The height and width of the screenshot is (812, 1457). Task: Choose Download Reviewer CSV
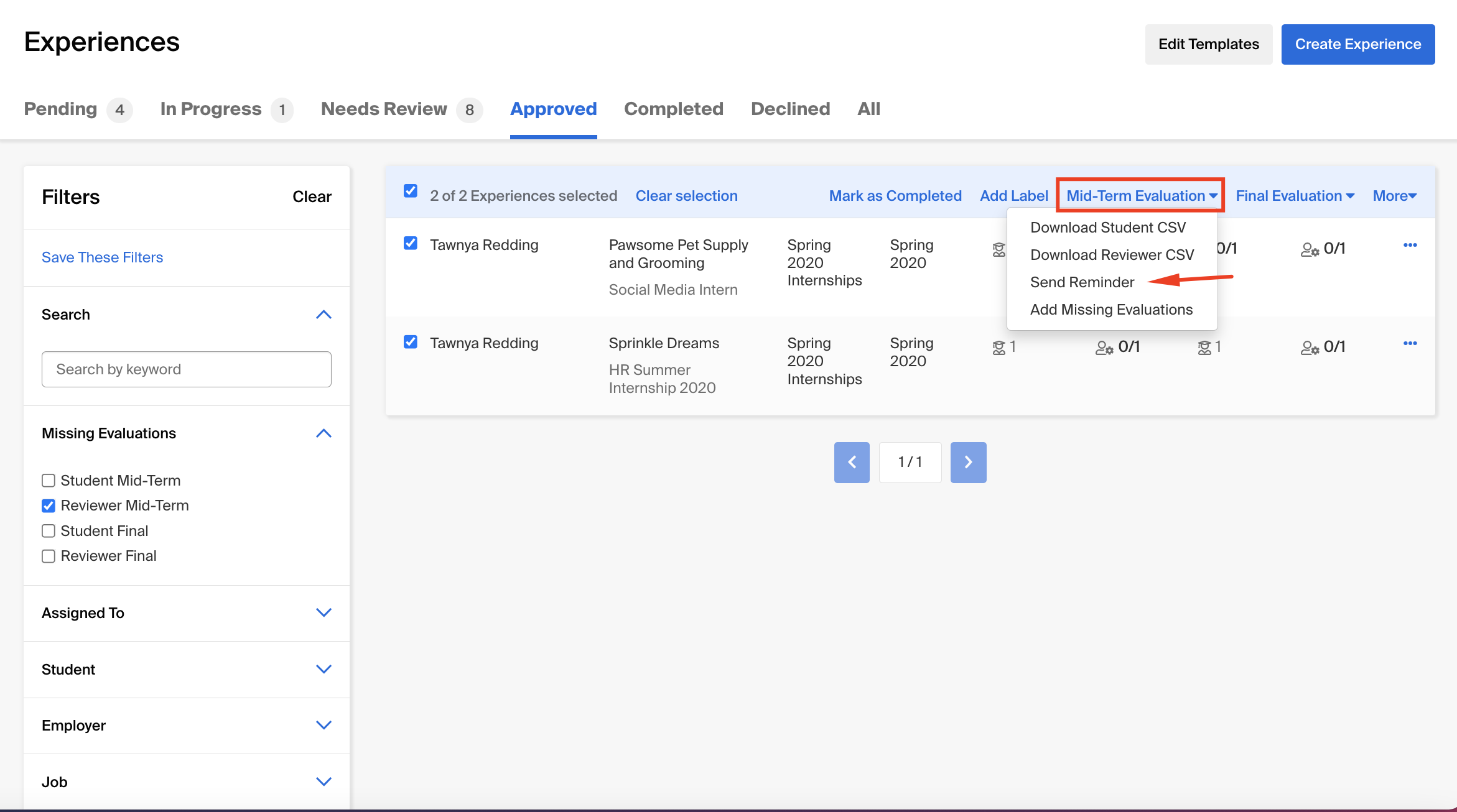pos(1112,255)
